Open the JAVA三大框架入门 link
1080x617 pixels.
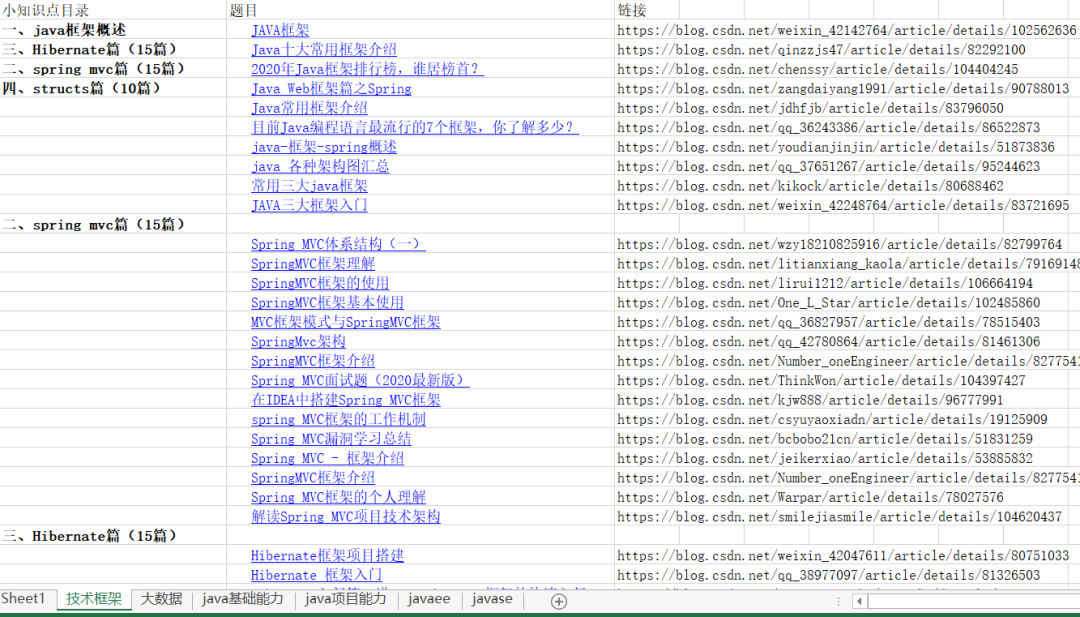tap(309, 205)
